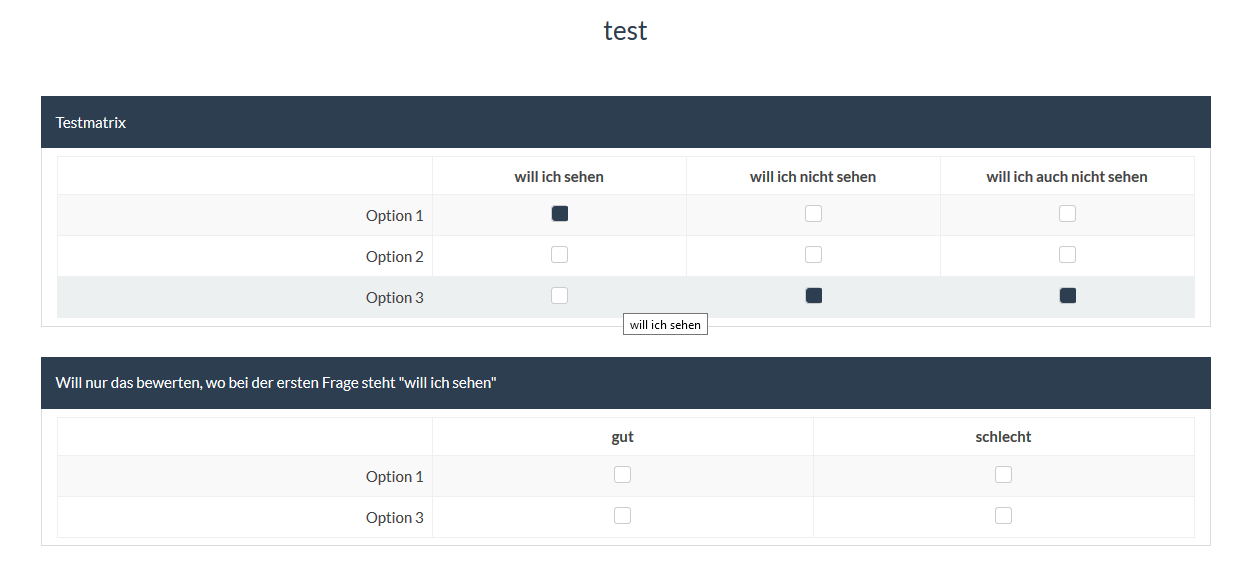This screenshot has width=1234, height=567.
Task: Uncheck Option 1 'will ich sehen' checkbox
Action: coord(559,214)
